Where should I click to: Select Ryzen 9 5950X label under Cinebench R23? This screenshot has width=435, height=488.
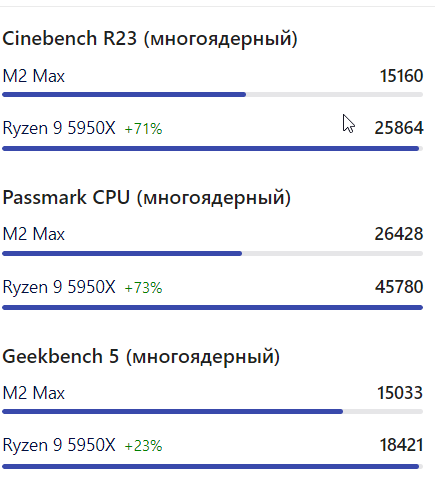59,128
